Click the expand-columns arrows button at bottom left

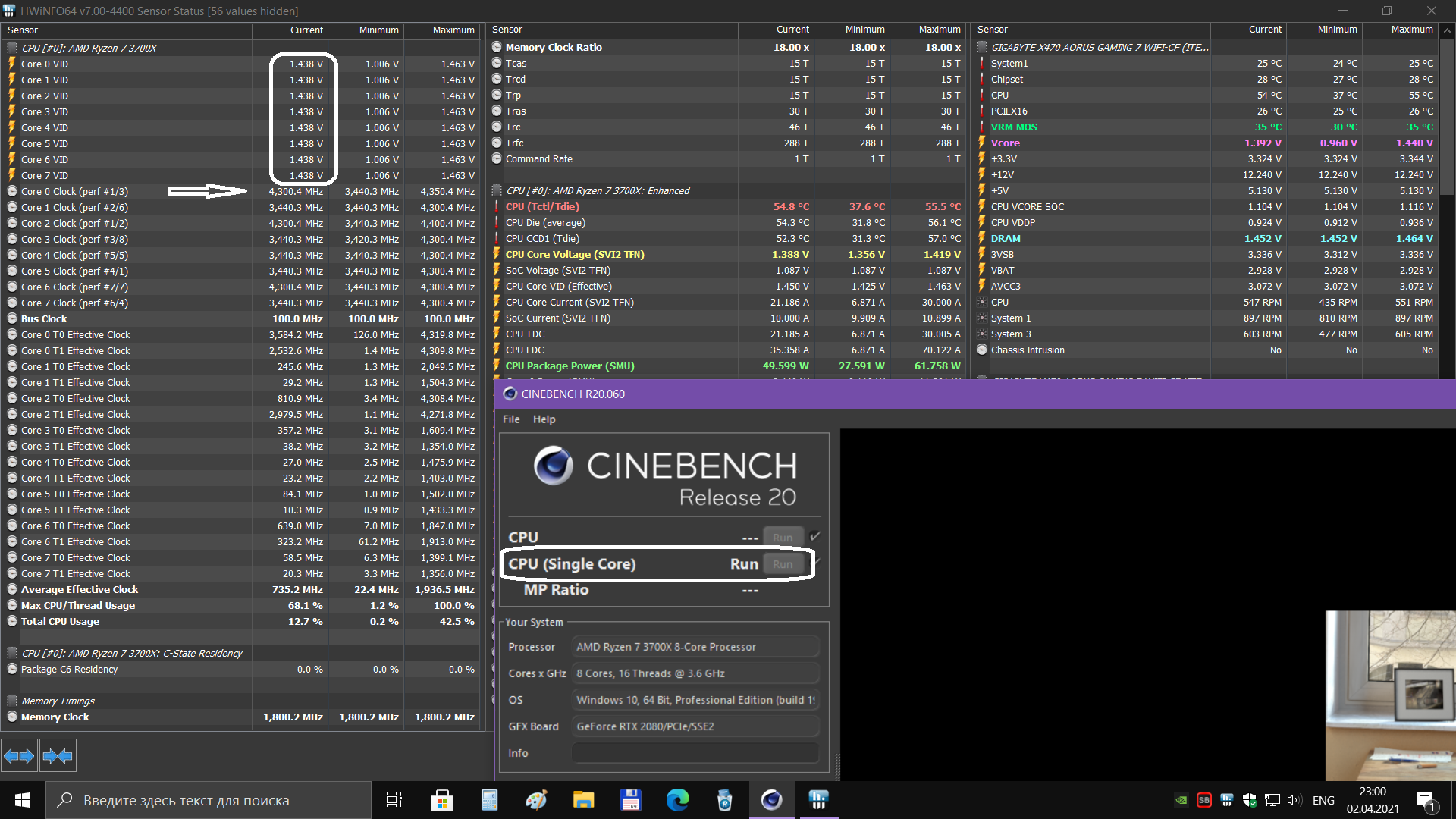pyautogui.click(x=19, y=755)
